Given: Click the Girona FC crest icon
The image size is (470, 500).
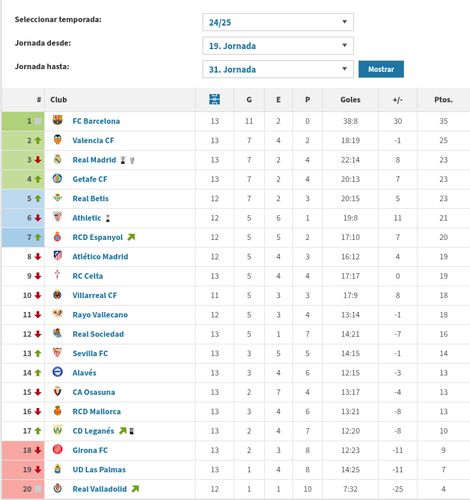Looking at the screenshot, I should (58, 449).
